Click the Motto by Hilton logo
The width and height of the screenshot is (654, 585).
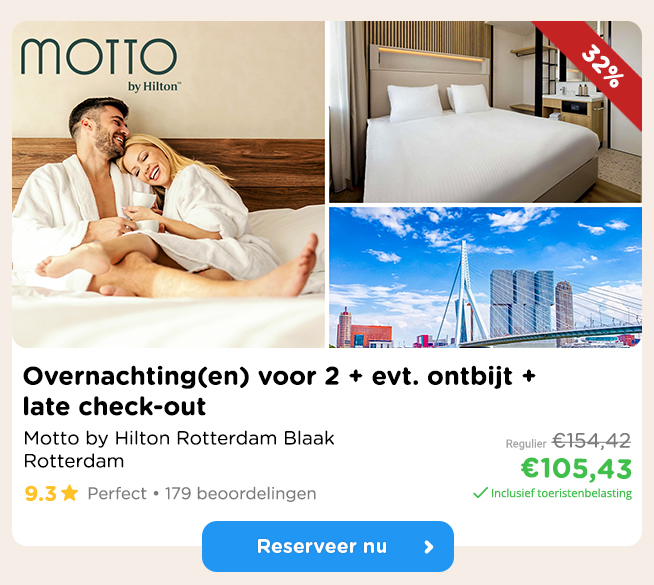(99, 64)
